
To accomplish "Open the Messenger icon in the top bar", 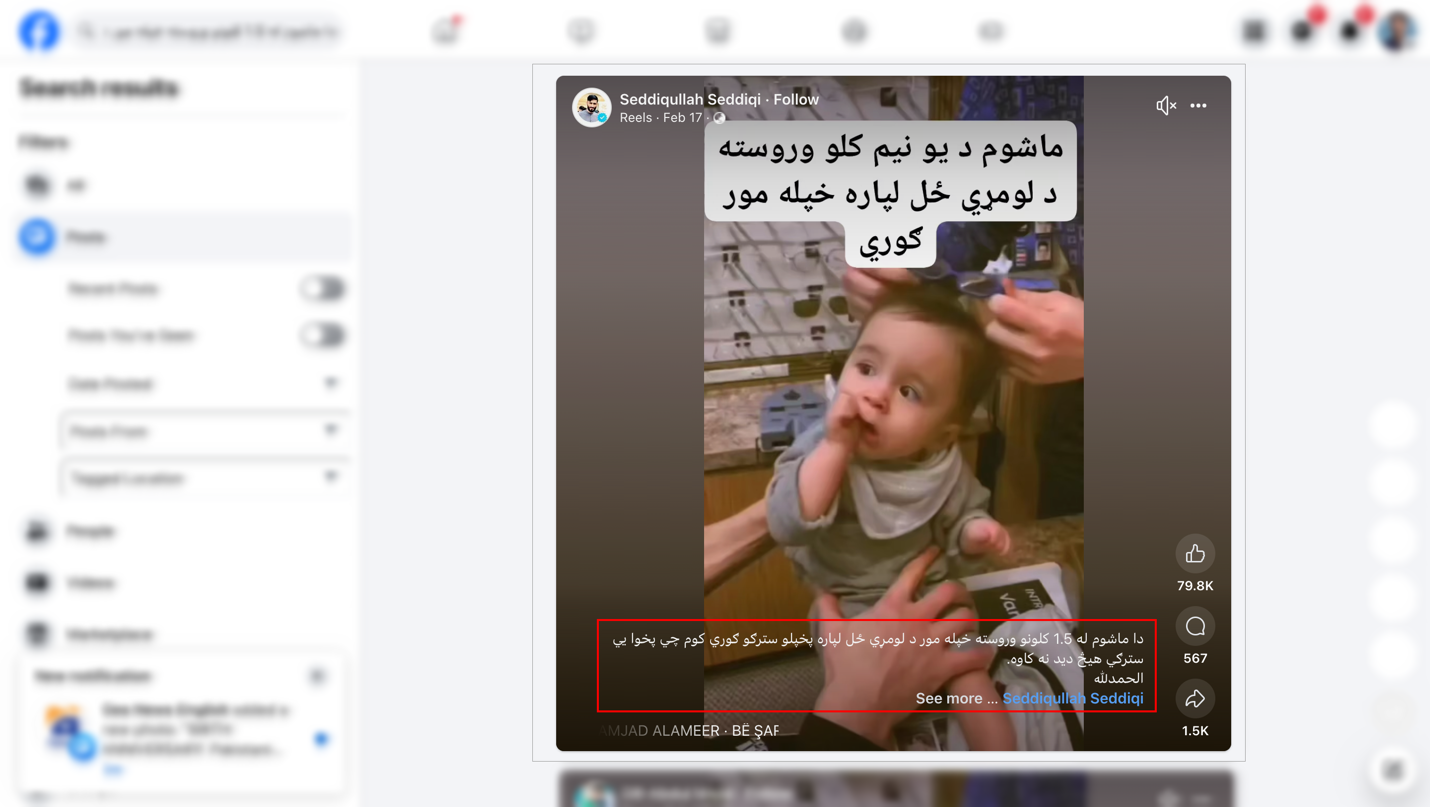I will pyautogui.click(x=1302, y=32).
